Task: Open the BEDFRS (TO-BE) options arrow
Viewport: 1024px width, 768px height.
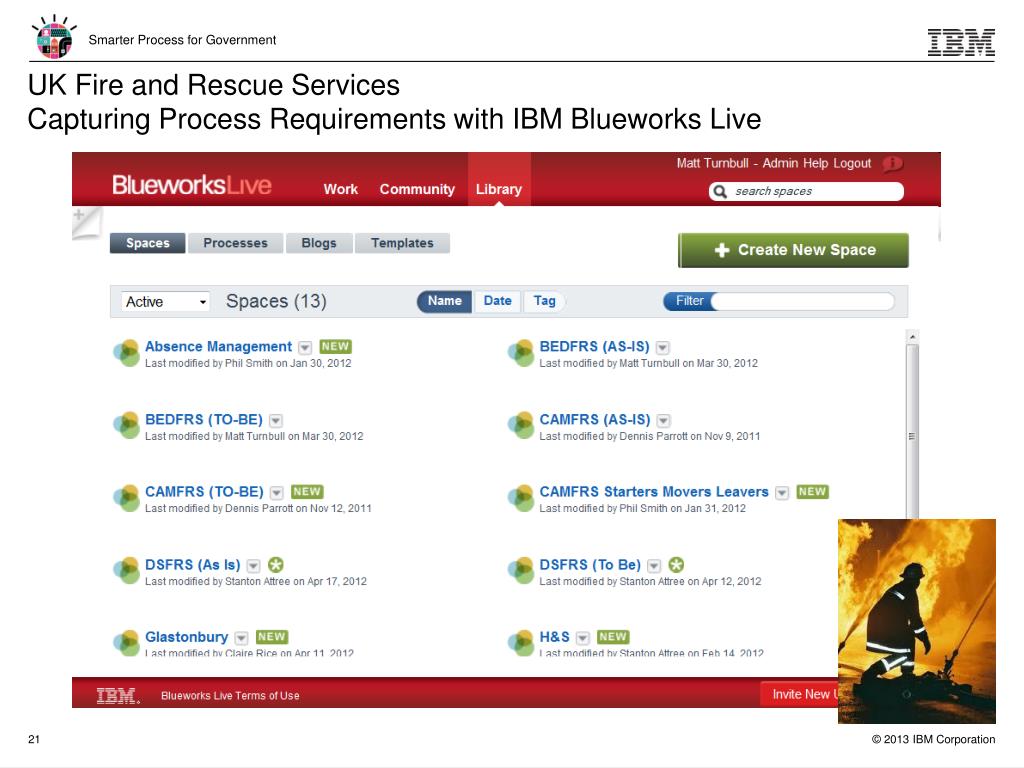Action: point(276,421)
